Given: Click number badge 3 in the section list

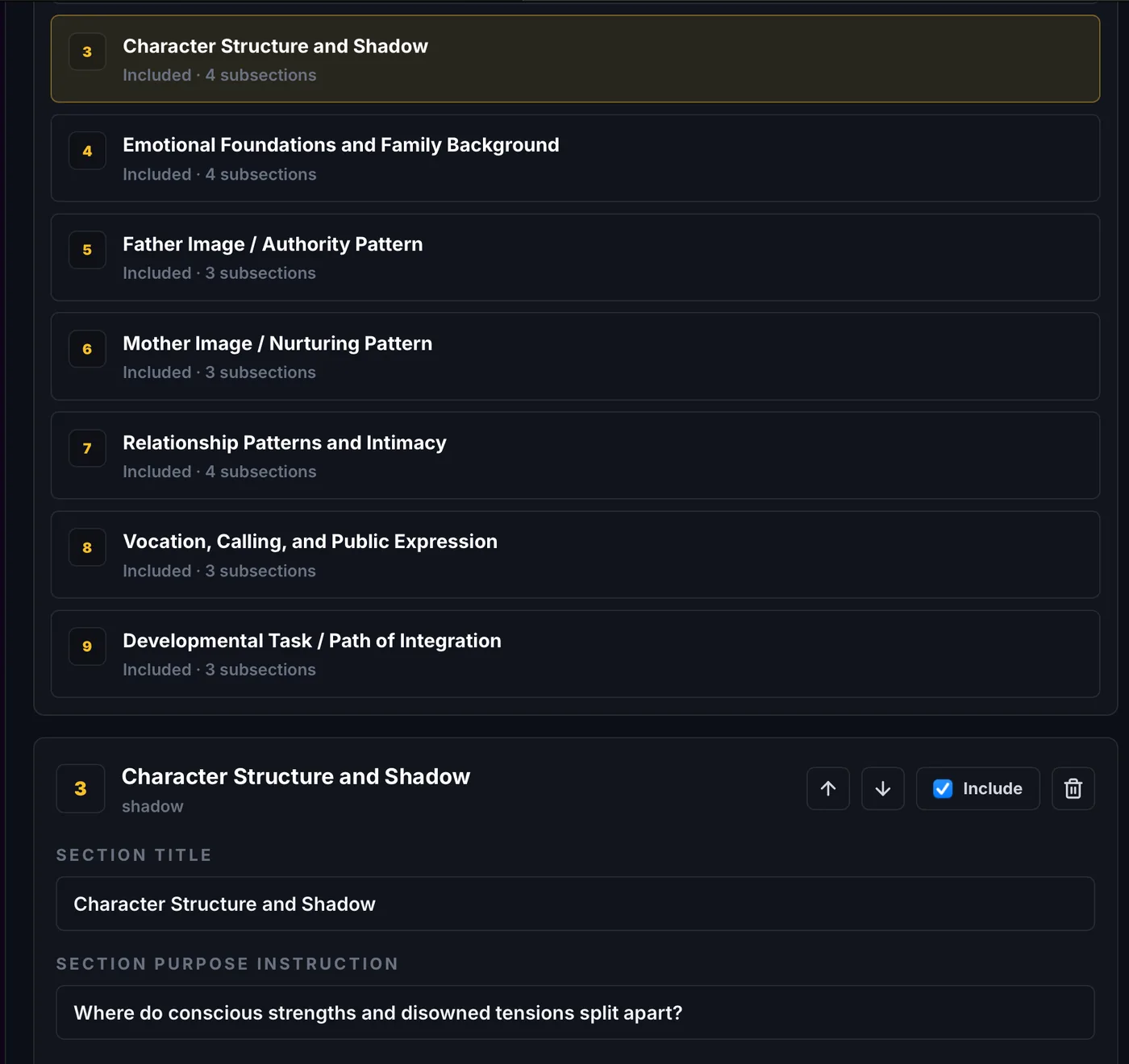Looking at the screenshot, I should point(87,52).
